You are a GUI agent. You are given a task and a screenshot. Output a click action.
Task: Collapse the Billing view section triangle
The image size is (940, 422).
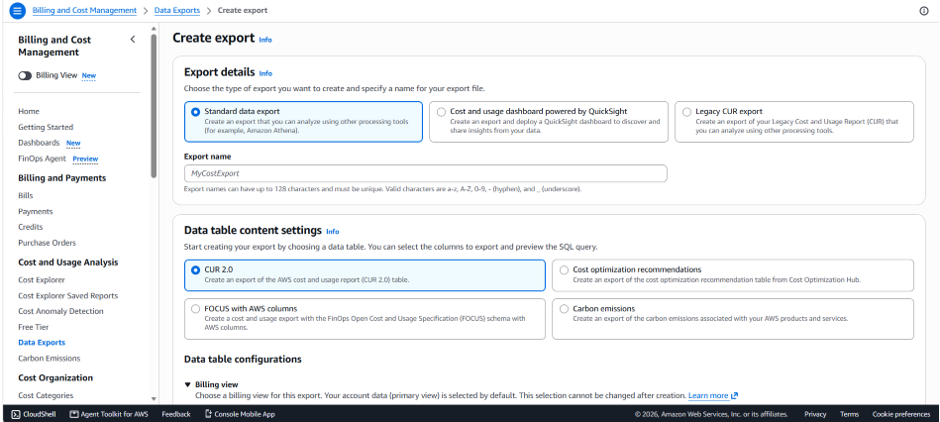click(188, 384)
